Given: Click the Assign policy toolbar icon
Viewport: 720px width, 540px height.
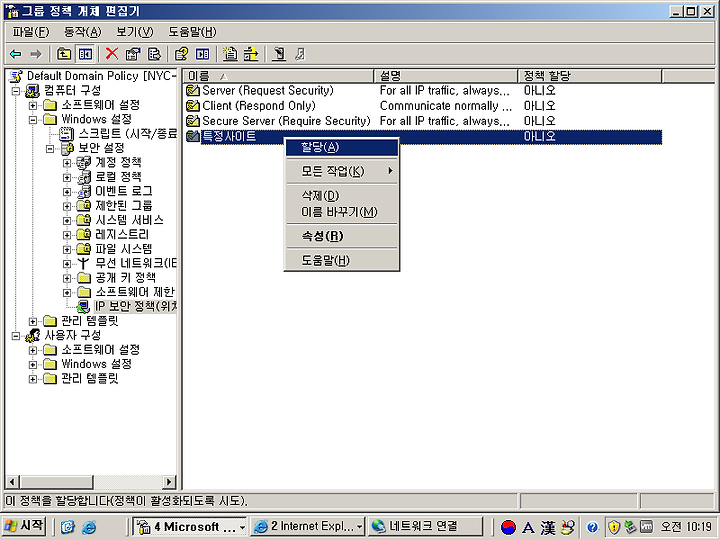Looking at the screenshot, I should coord(279,54).
